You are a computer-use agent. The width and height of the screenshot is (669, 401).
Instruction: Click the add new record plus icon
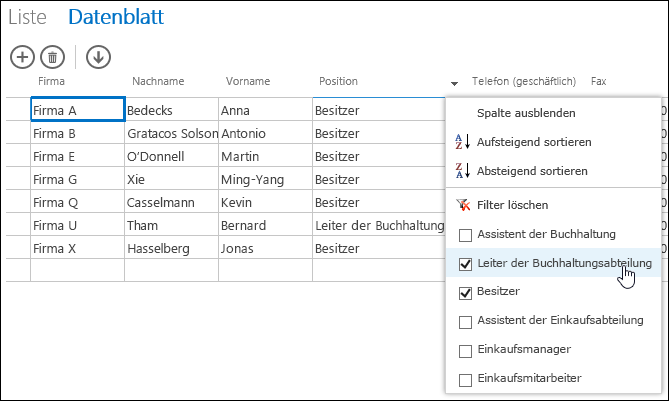(x=22, y=57)
